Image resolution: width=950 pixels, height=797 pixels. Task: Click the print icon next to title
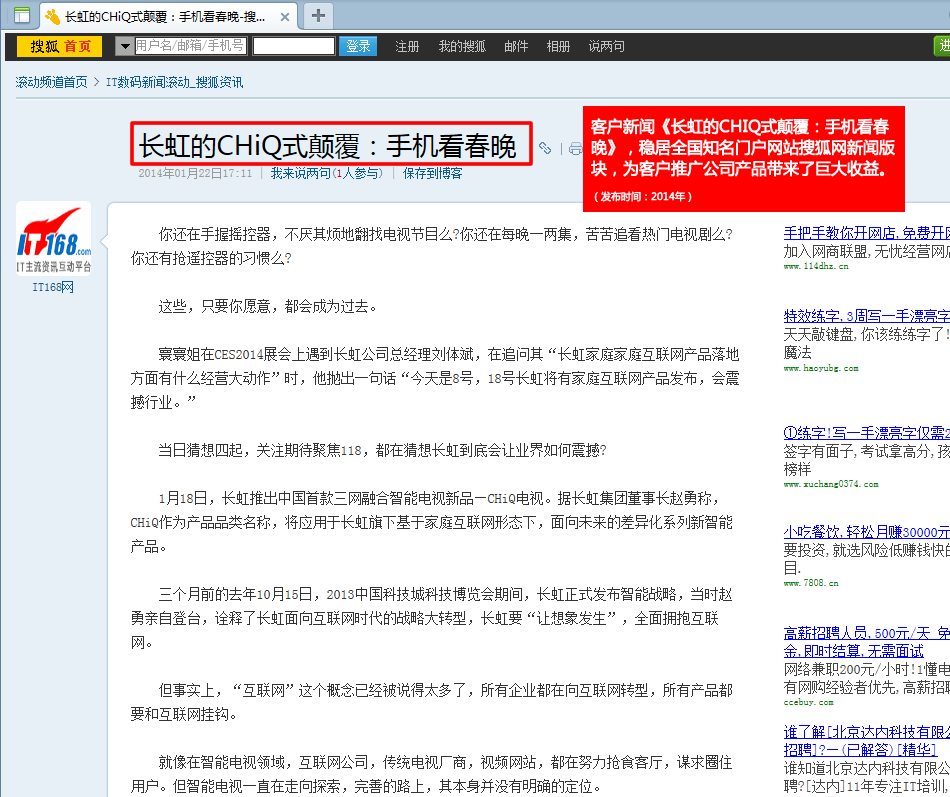point(575,149)
